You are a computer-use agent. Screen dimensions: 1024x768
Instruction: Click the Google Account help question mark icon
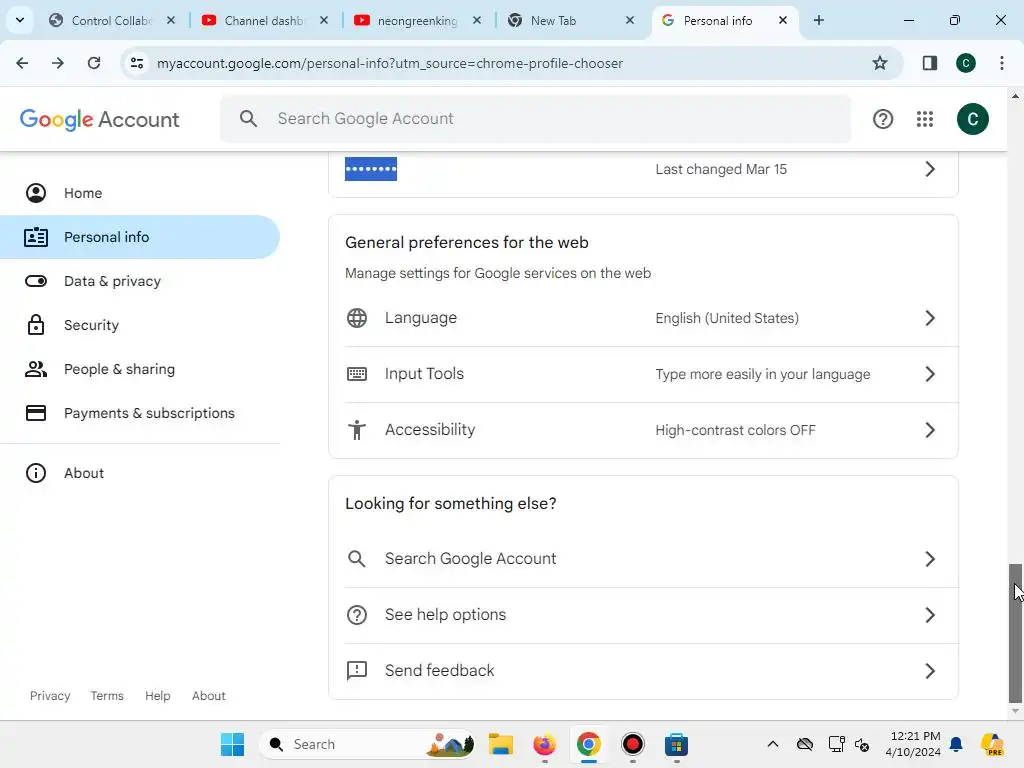pos(882,119)
